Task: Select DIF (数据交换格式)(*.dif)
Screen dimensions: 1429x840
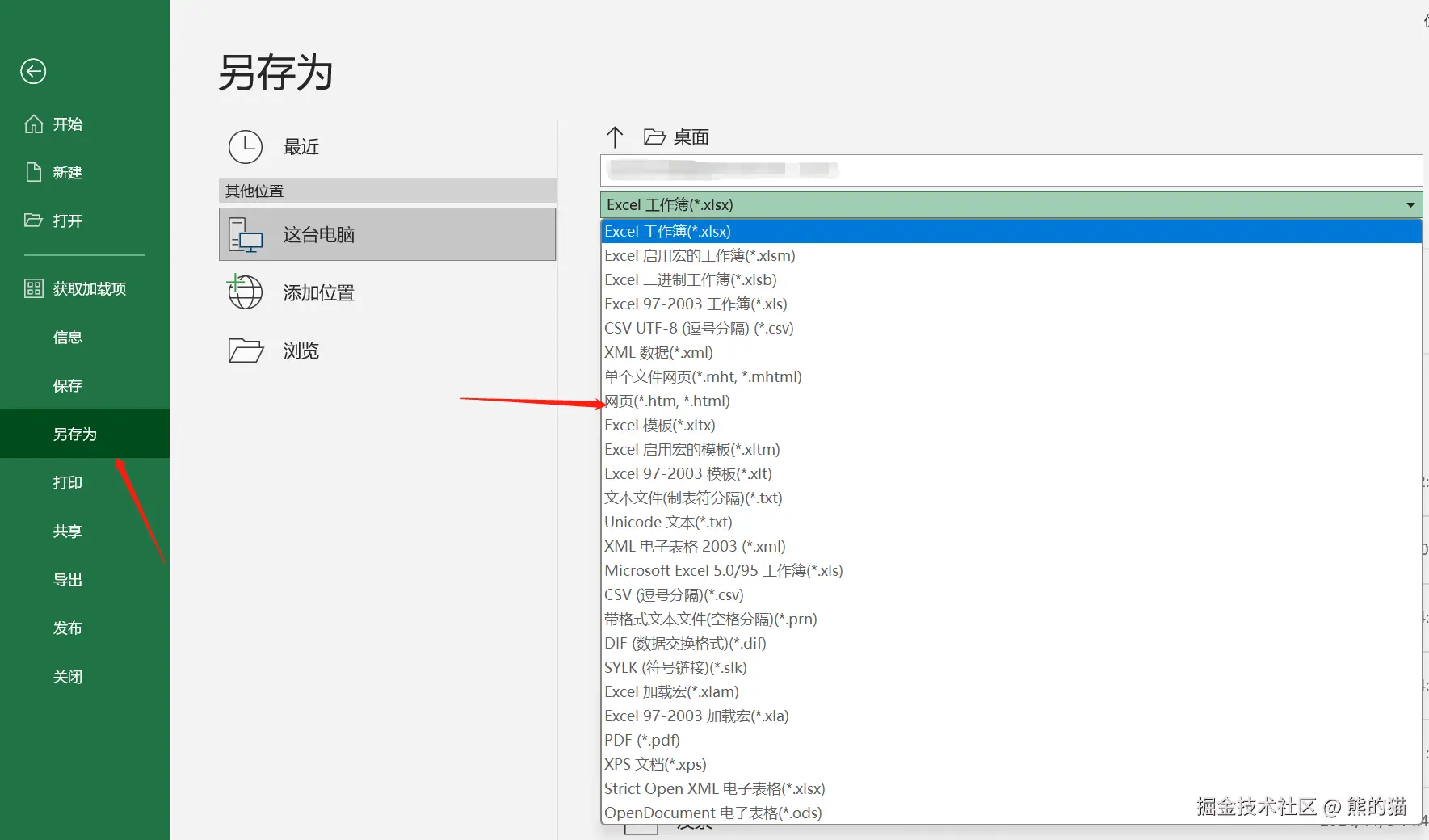Action: point(1011,643)
